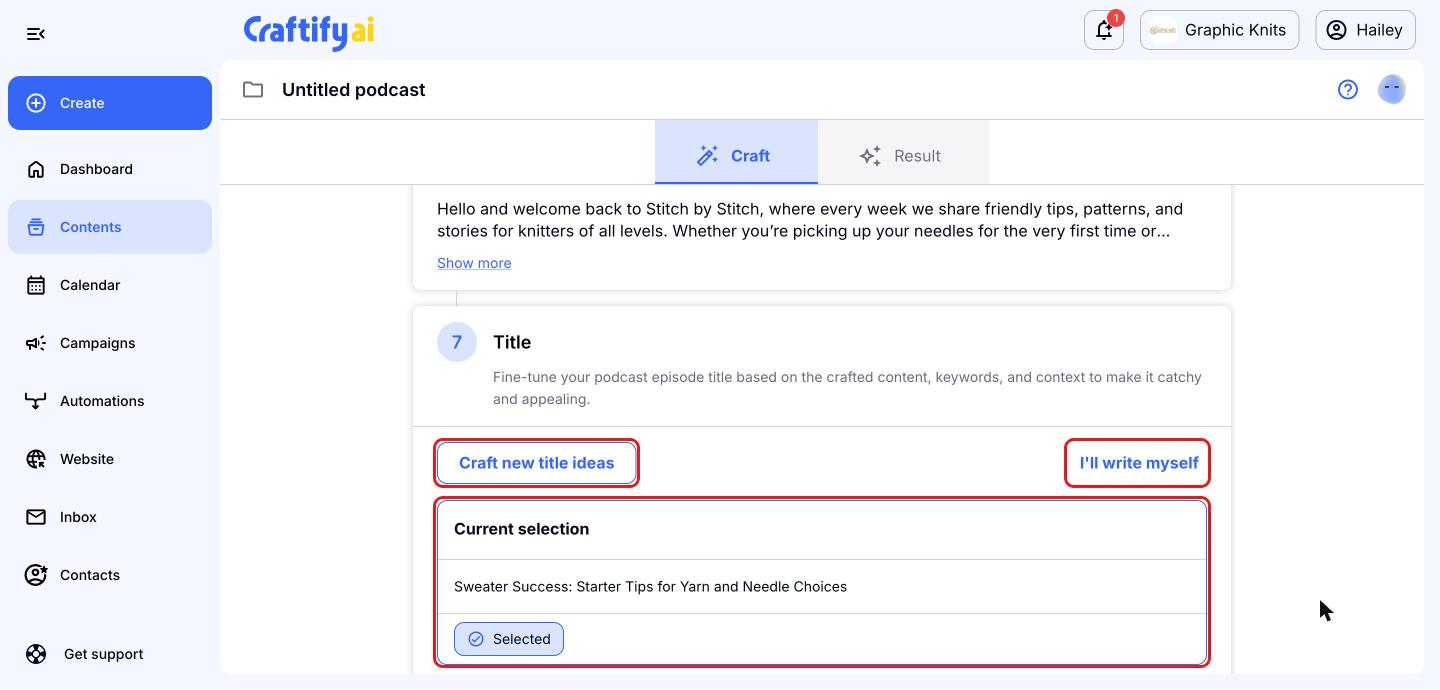Toggle the Selected title button

[509, 639]
